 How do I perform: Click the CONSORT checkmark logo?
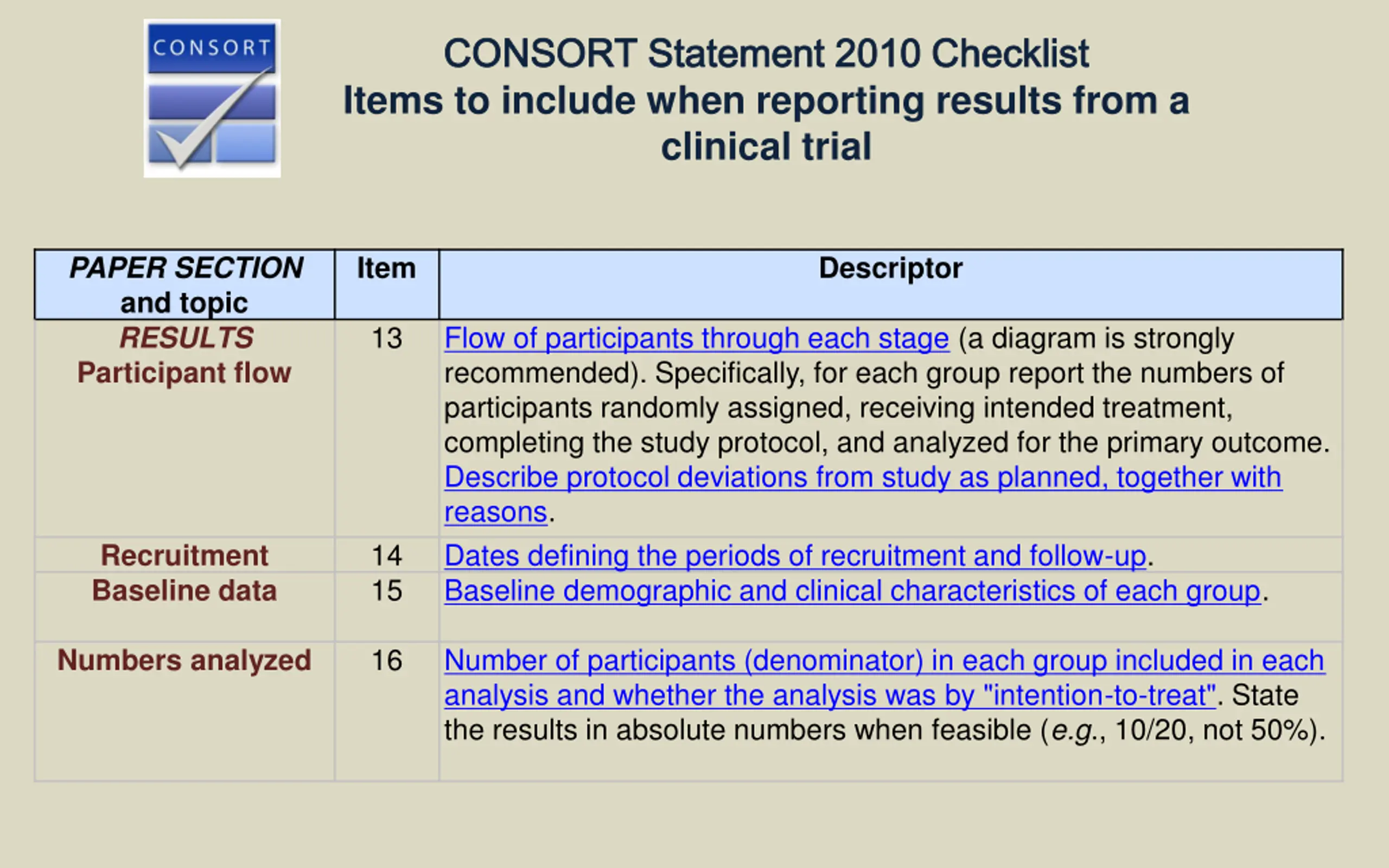click(212, 98)
